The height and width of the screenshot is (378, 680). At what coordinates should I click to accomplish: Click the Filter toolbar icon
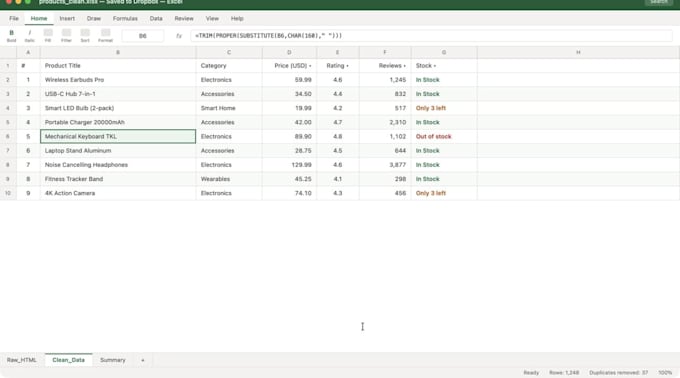click(66, 36)
